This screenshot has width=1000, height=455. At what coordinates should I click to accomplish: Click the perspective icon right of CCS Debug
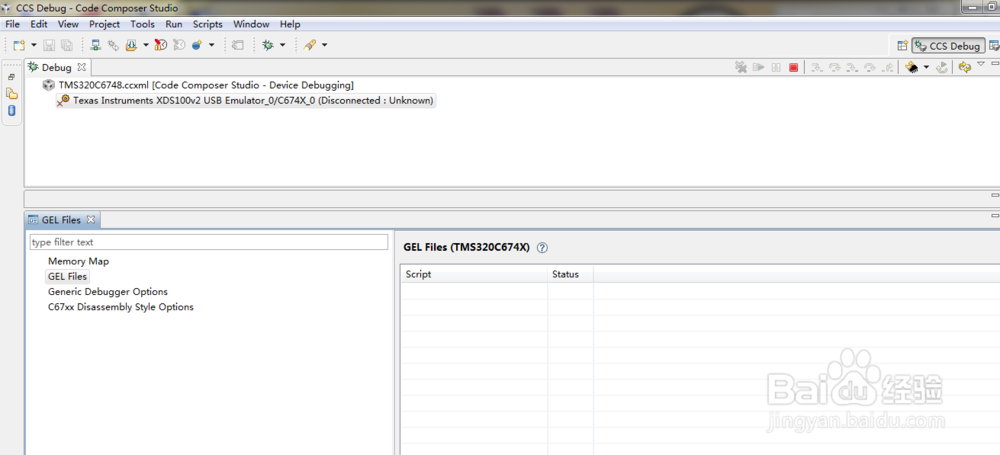tap(994, 46)
